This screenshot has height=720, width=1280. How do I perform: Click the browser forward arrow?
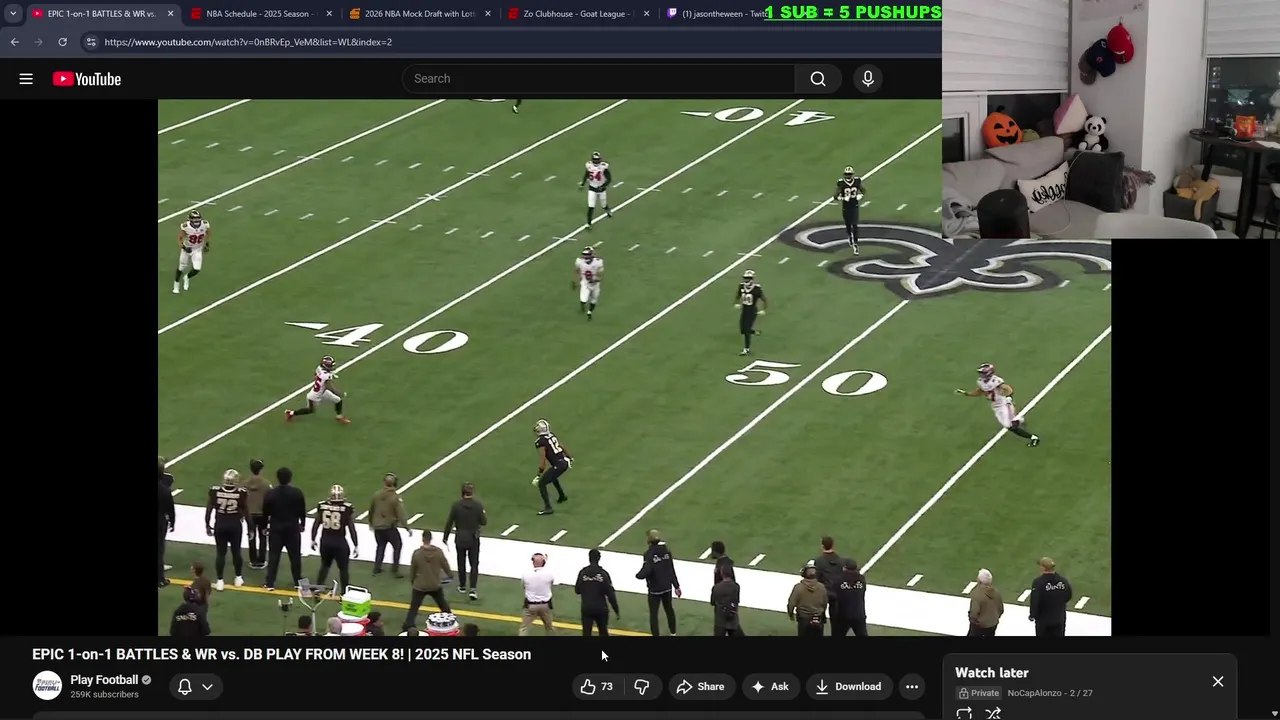(38, 42)
